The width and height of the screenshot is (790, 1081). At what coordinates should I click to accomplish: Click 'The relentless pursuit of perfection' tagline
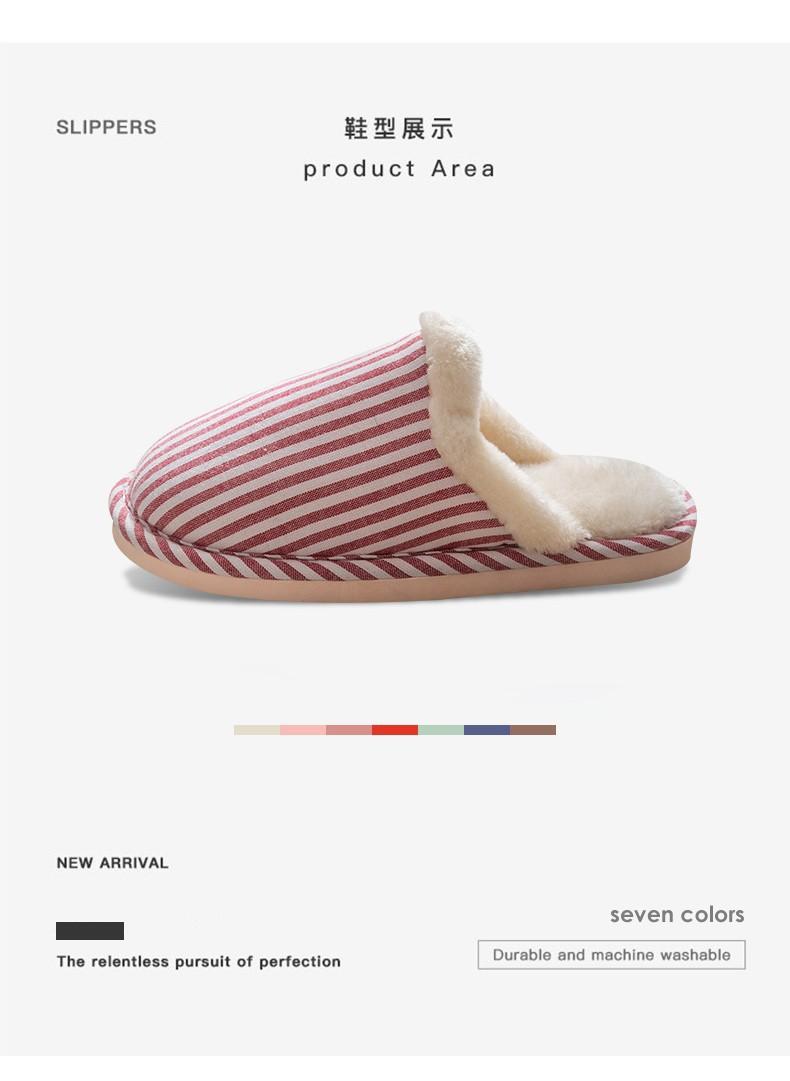pos(199,962)
